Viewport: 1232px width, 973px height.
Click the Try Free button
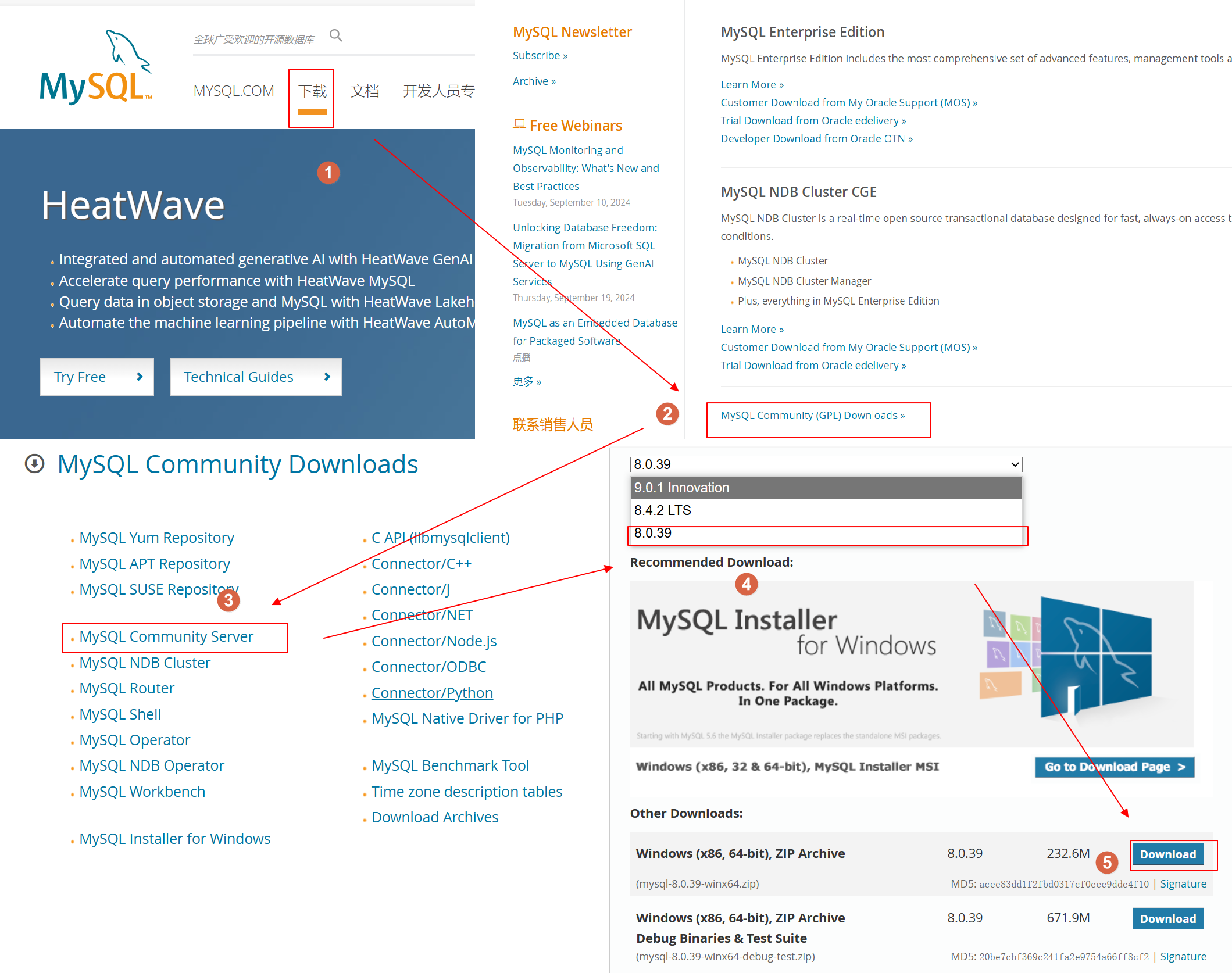83,377
